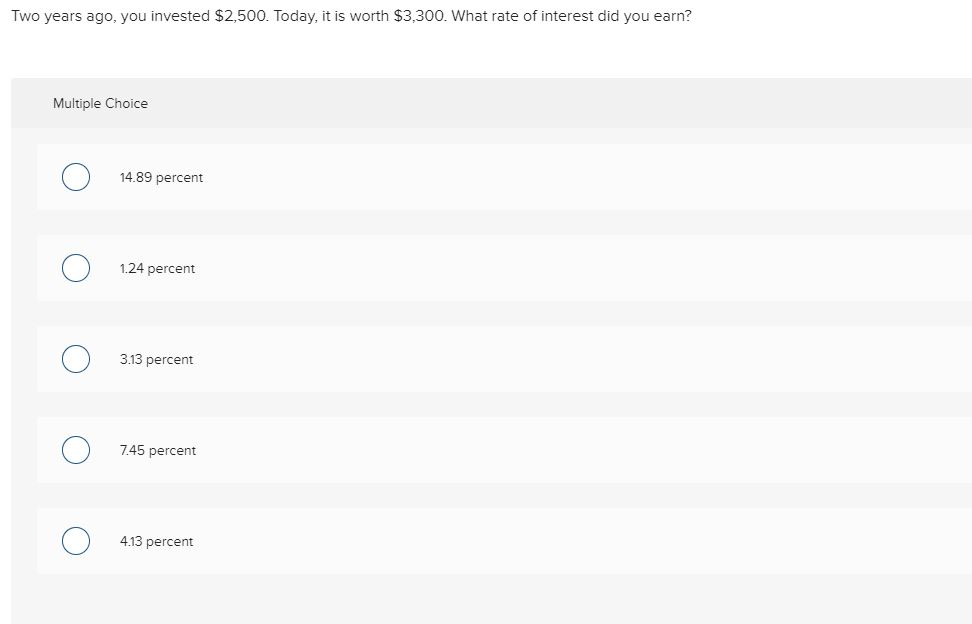Select the 7.45 percent radio button

click(76, 450)
